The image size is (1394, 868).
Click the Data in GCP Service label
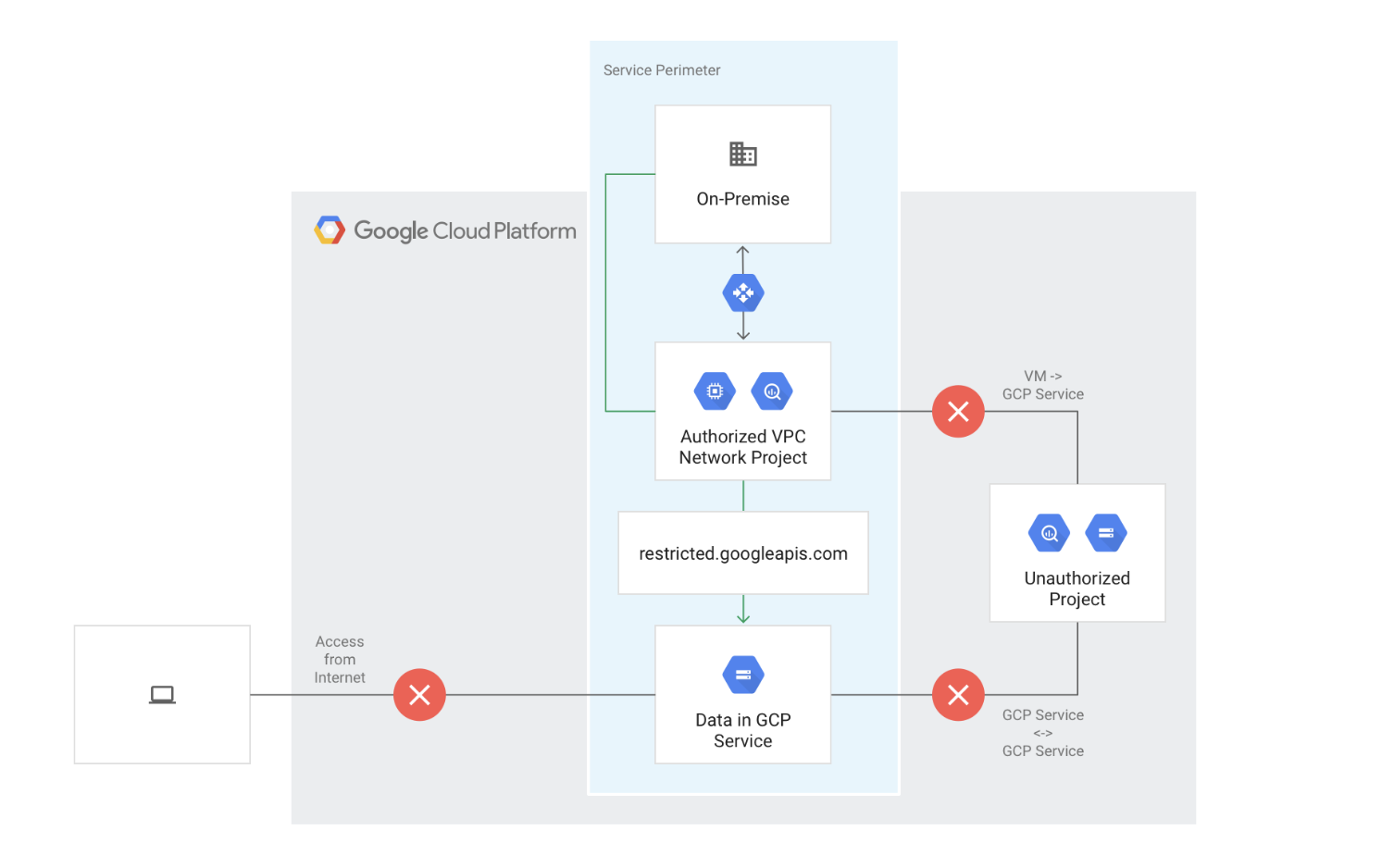coord(742,730)
